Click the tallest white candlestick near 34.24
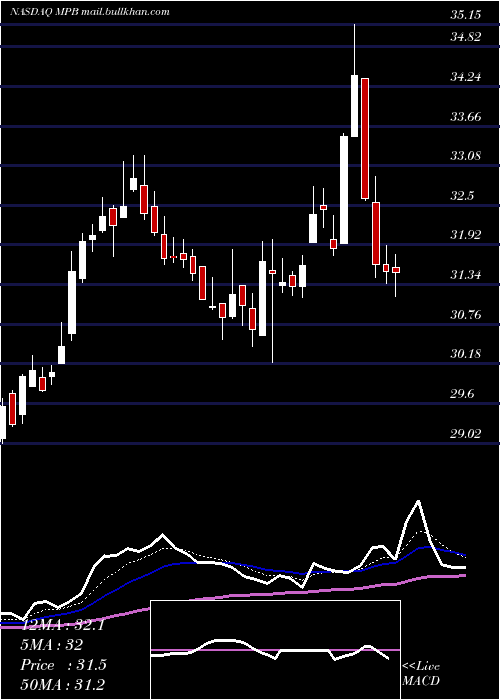The height and width of the screenshot is (700, 500). click(x=354, y=106)
